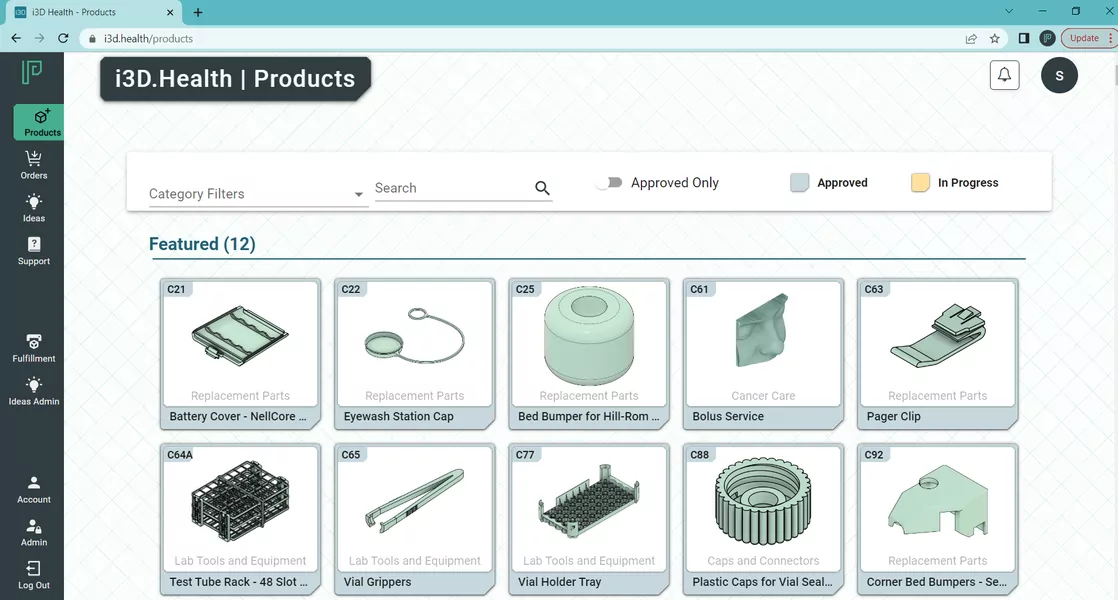The height and width of the screenshot is (600, 1118).
Task: Open the browser tab list chevron
Action: 1008,11
